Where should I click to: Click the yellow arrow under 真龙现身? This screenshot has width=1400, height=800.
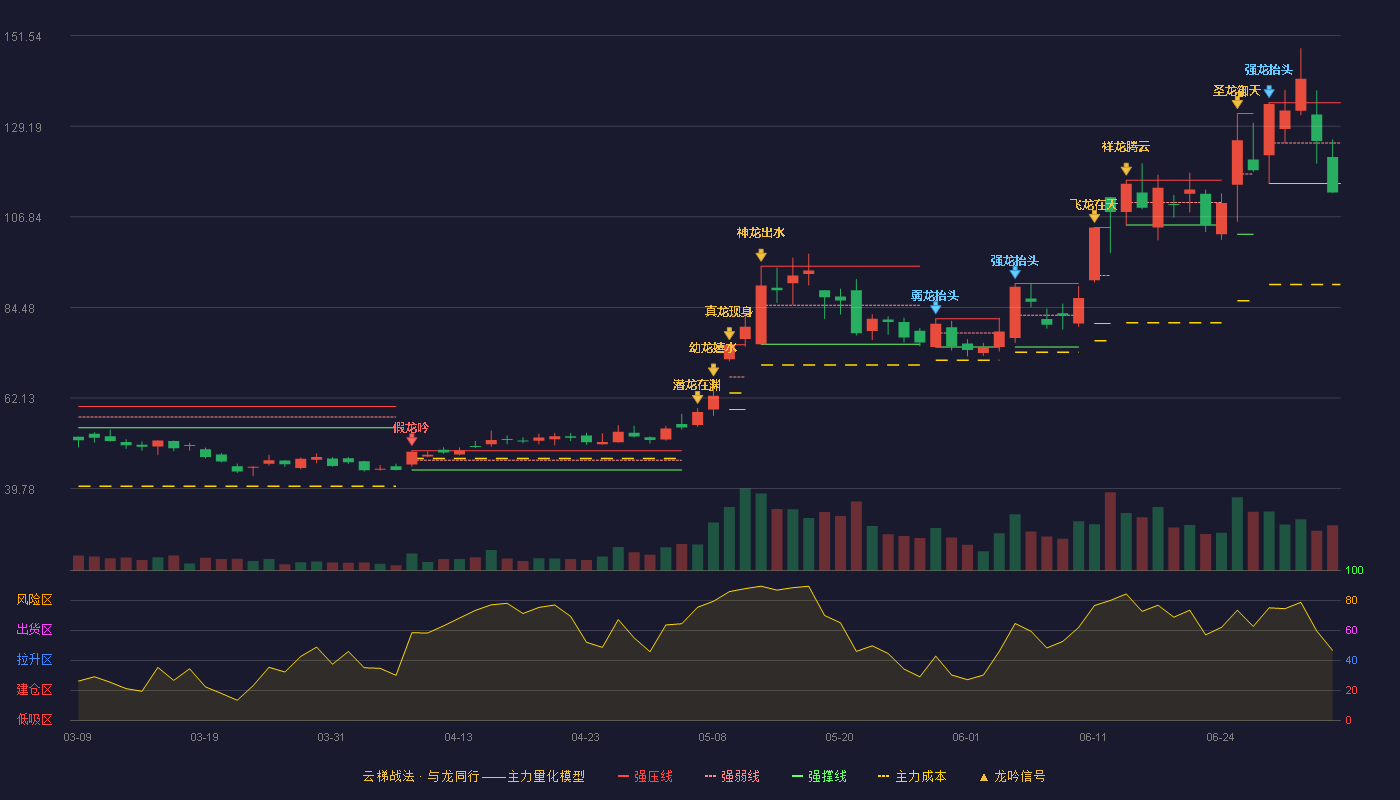[729, 334]
